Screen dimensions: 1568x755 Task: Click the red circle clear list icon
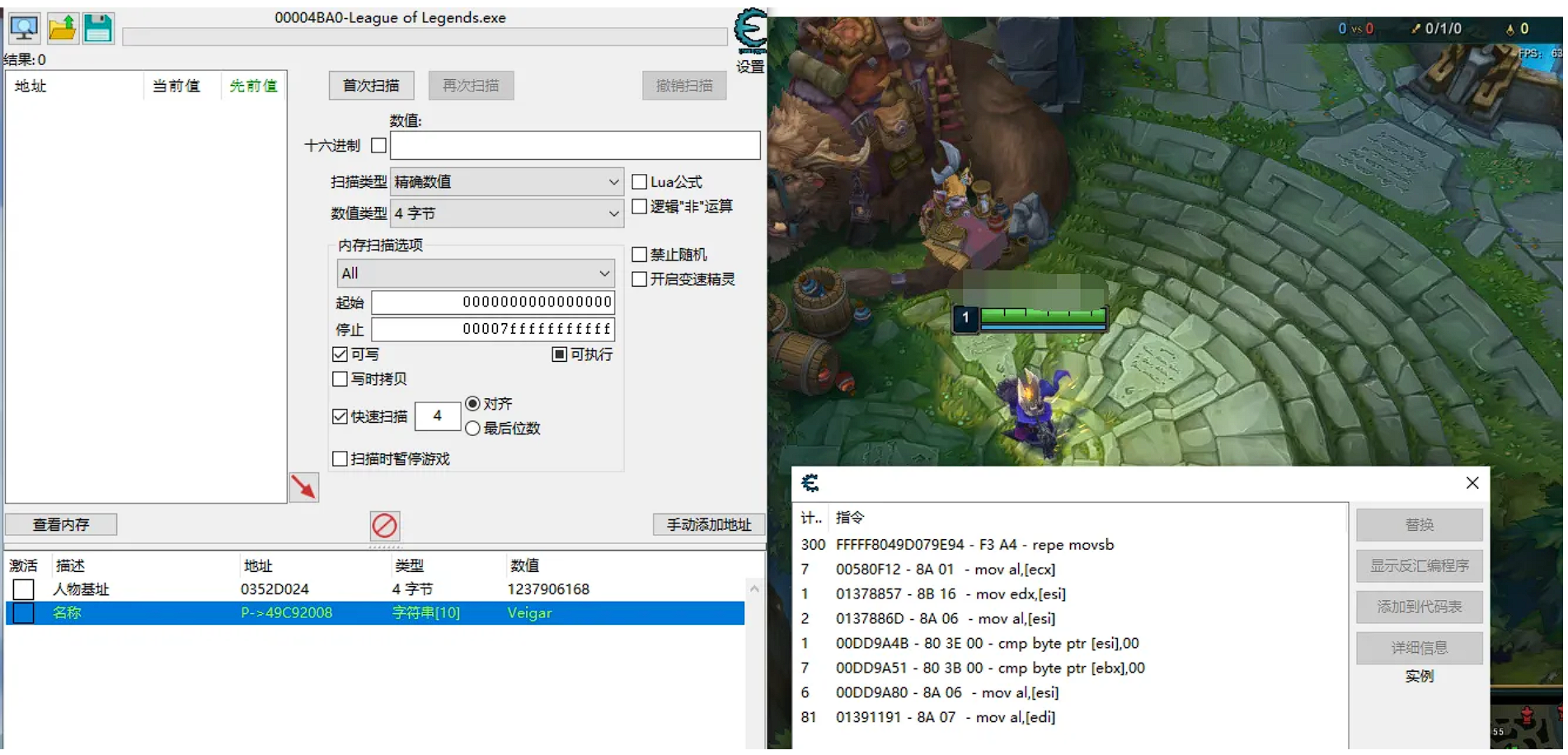[x=385, y=525]
